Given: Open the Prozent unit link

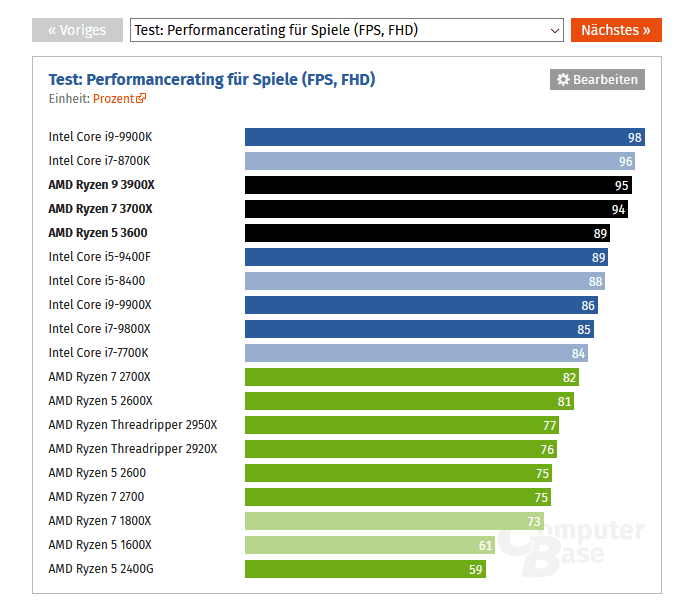Looking at the screenshot, I should 113,99.
